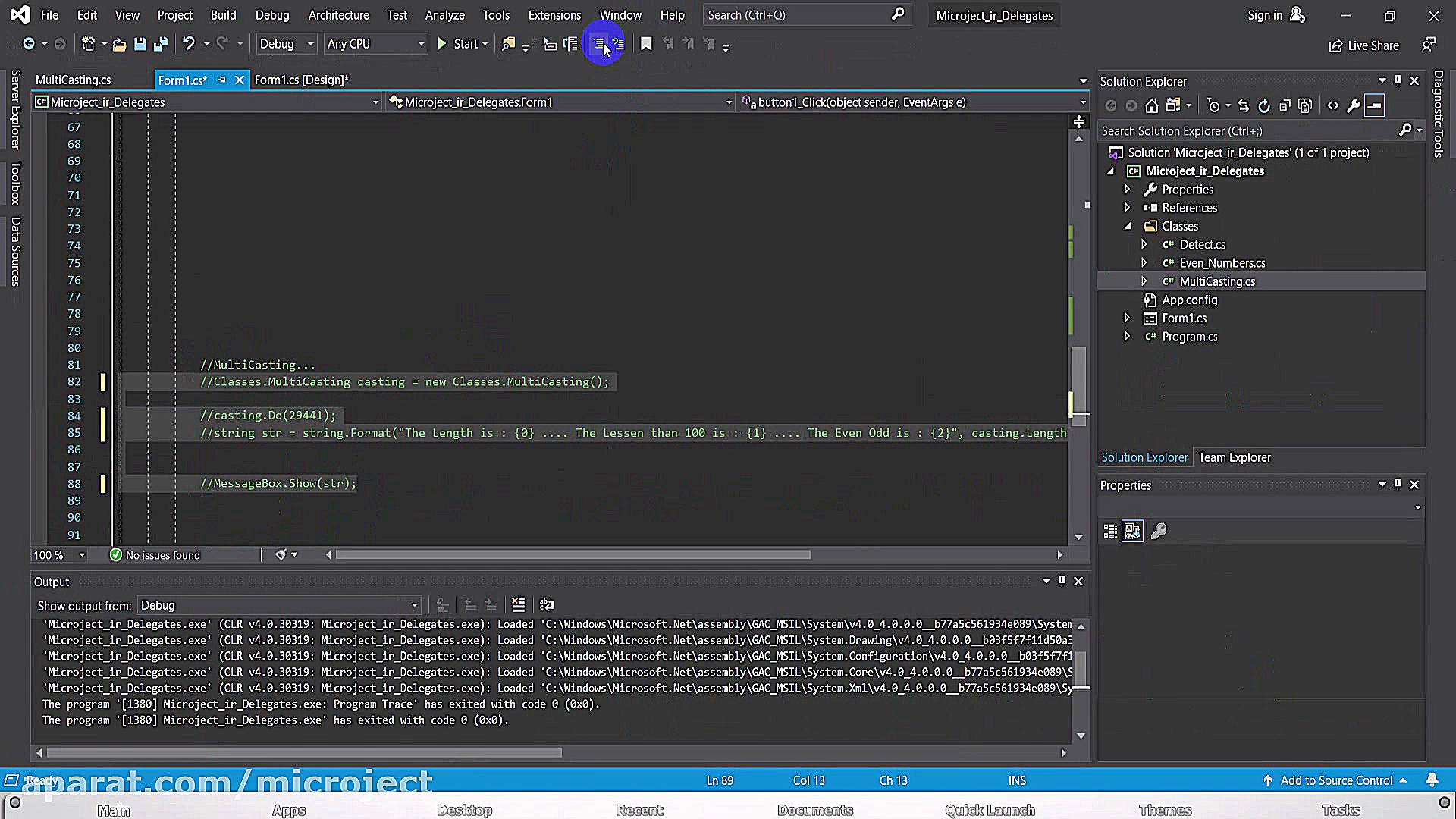
Task: Open the Extensions menu
Action: (554, 15)
